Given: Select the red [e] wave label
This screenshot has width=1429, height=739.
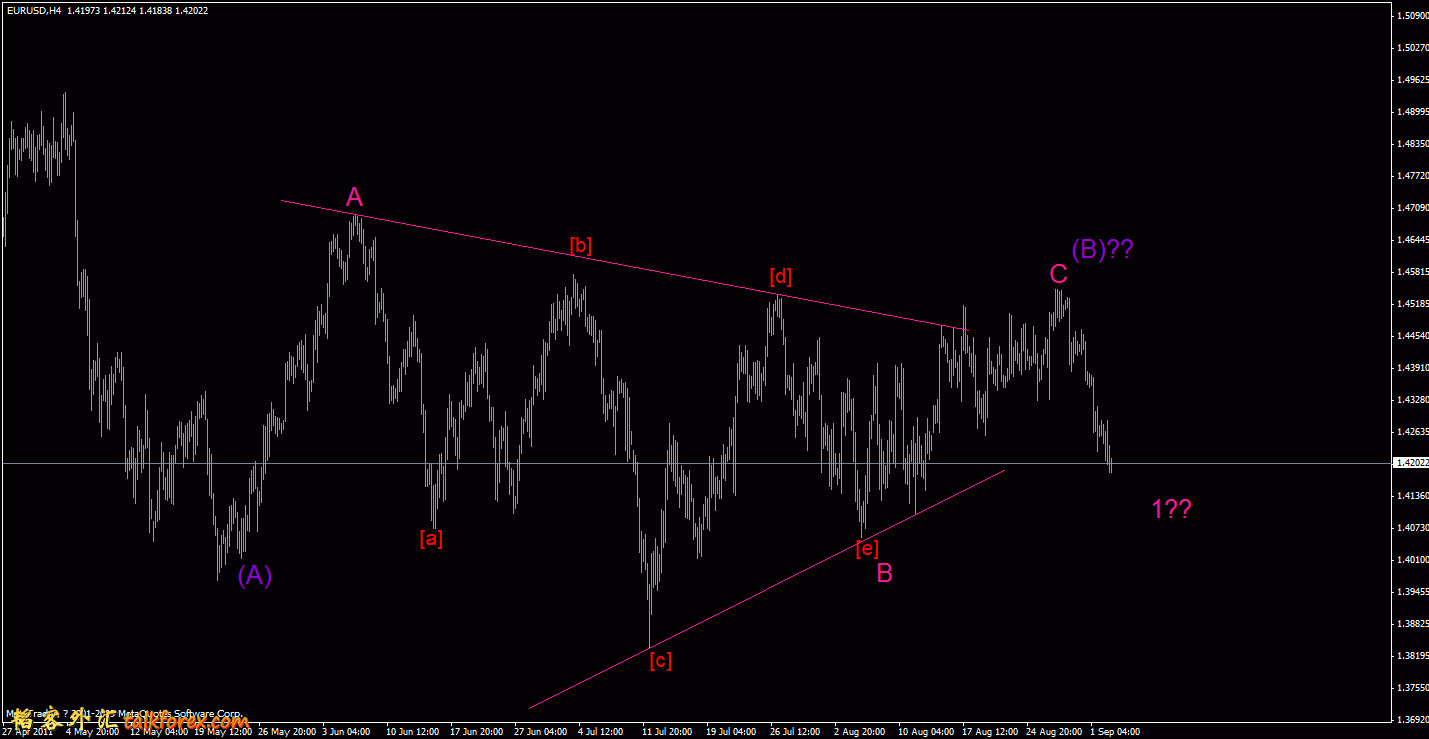Looking at the screenshot, I should point(867,548).
